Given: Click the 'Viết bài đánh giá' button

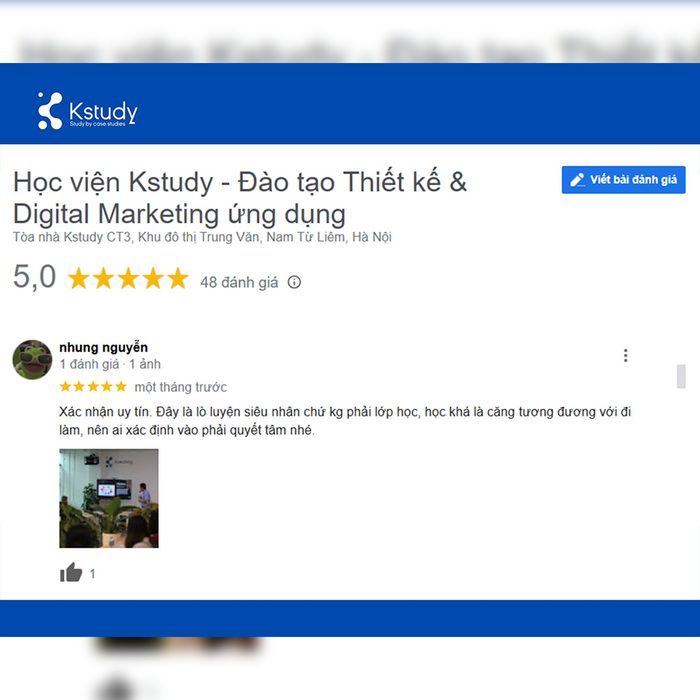Looking at the screenshot, I should pos(623,180).
